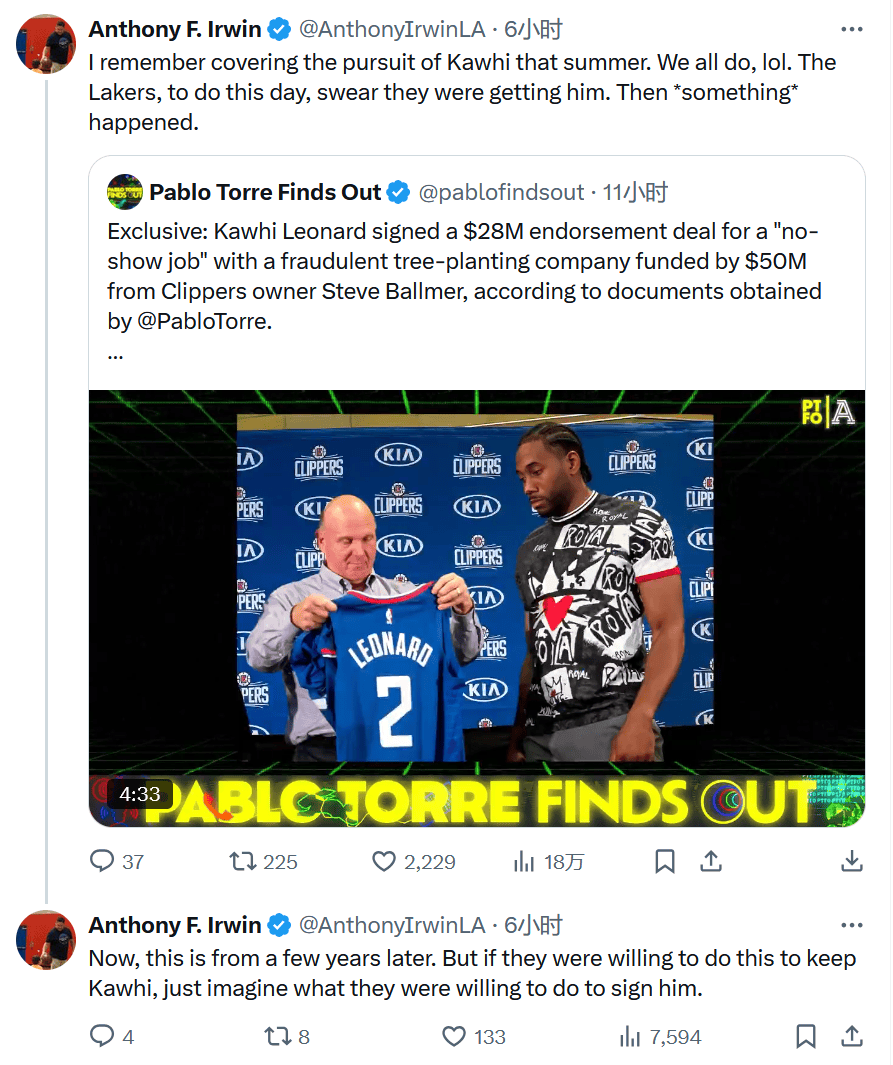Share the first tweet via share icon
893x1065 pixels.
tap(711, 861)
